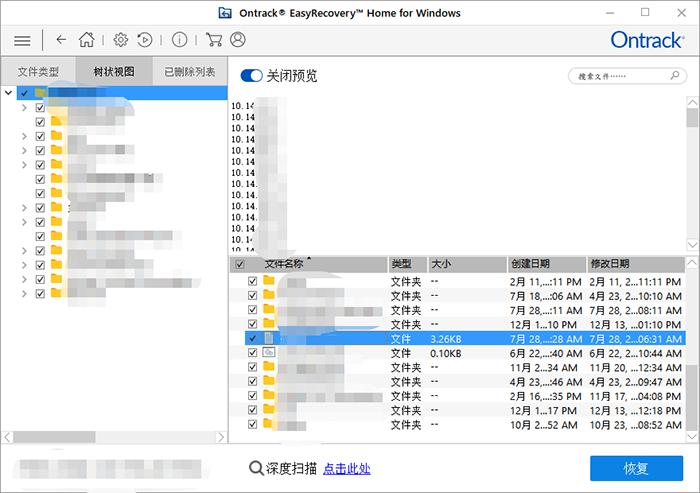This screenshot has width=700, height=493.
Task: Switch to the 树状视图 tab
Action: [x=114, y=71]
